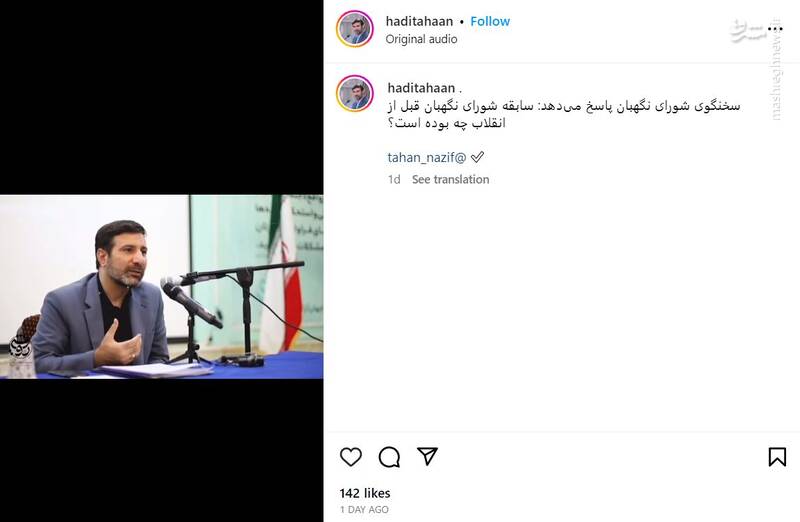Follow the haditahaan account
The image size is (800, 522).
pyautogui.click(x=490, y=21)
